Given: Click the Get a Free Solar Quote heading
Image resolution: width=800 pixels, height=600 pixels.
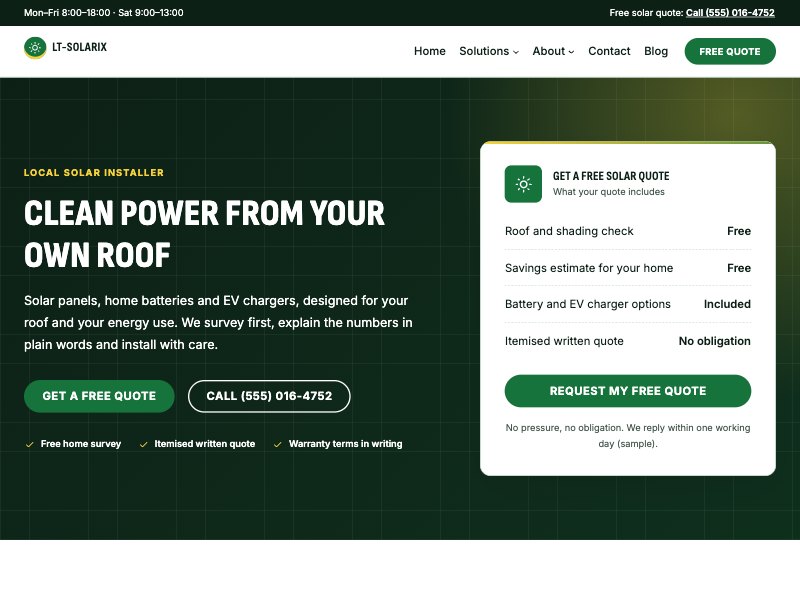Looking at the screenshot, I should pyautogui.click(x=611, y=176).
